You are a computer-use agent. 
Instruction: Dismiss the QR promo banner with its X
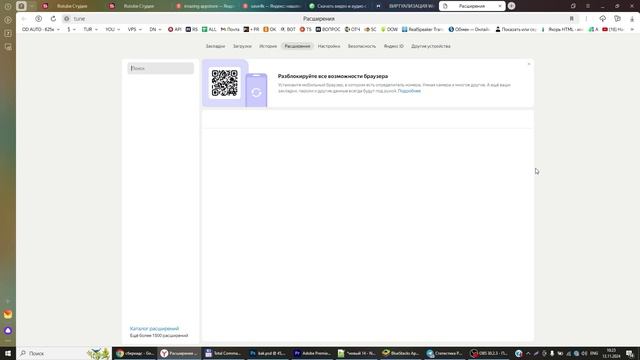[529, 64]
